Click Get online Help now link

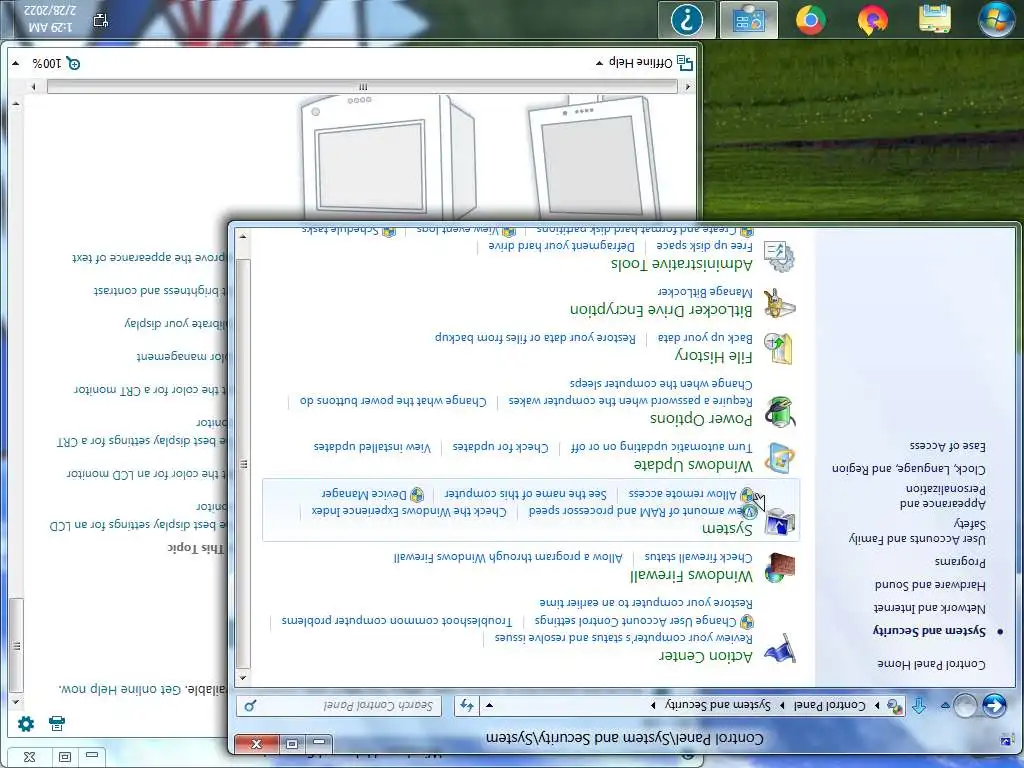tap(121, 689)
